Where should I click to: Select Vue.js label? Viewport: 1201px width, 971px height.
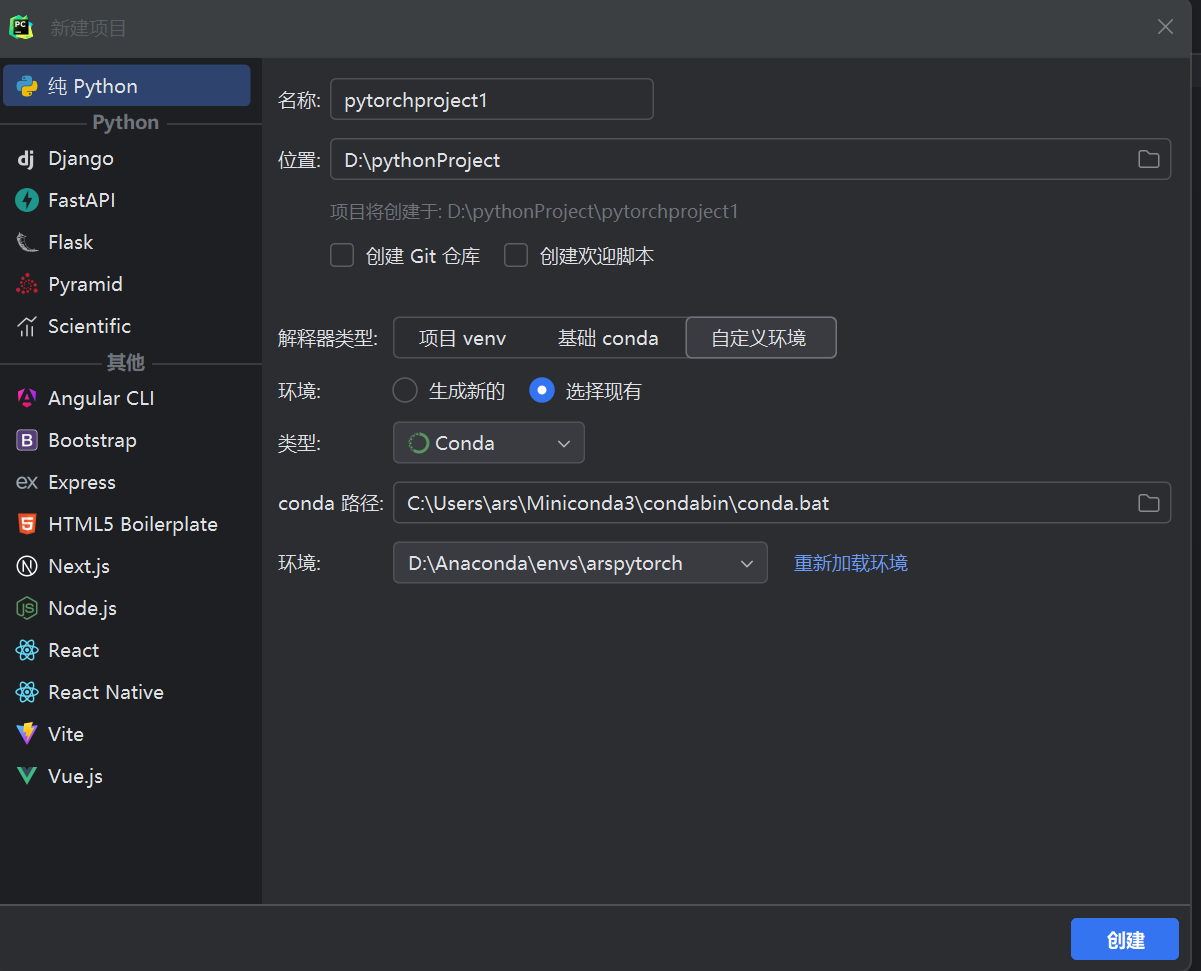(76, 776)
